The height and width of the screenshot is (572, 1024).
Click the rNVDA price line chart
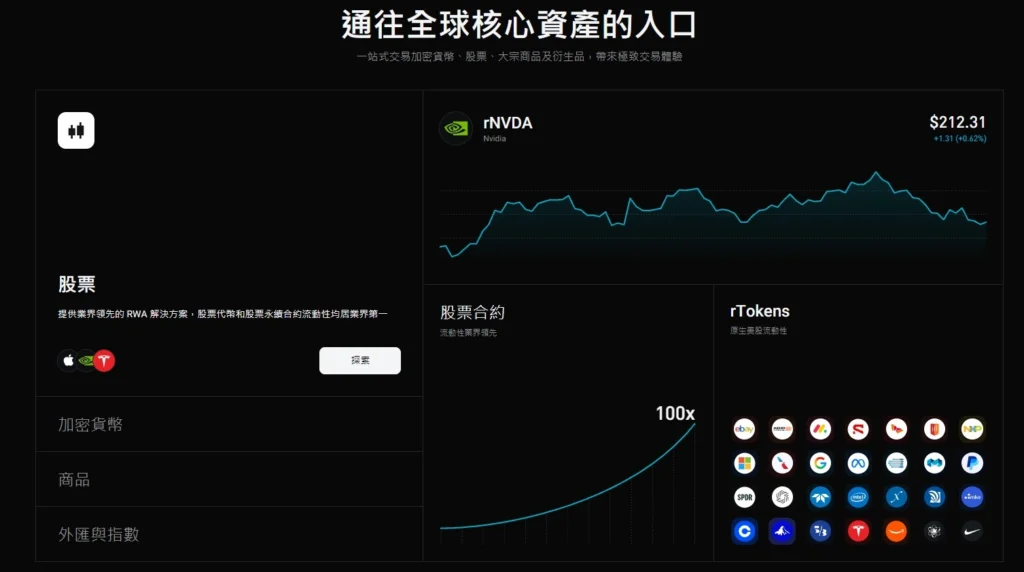click(x=713, y=215)
